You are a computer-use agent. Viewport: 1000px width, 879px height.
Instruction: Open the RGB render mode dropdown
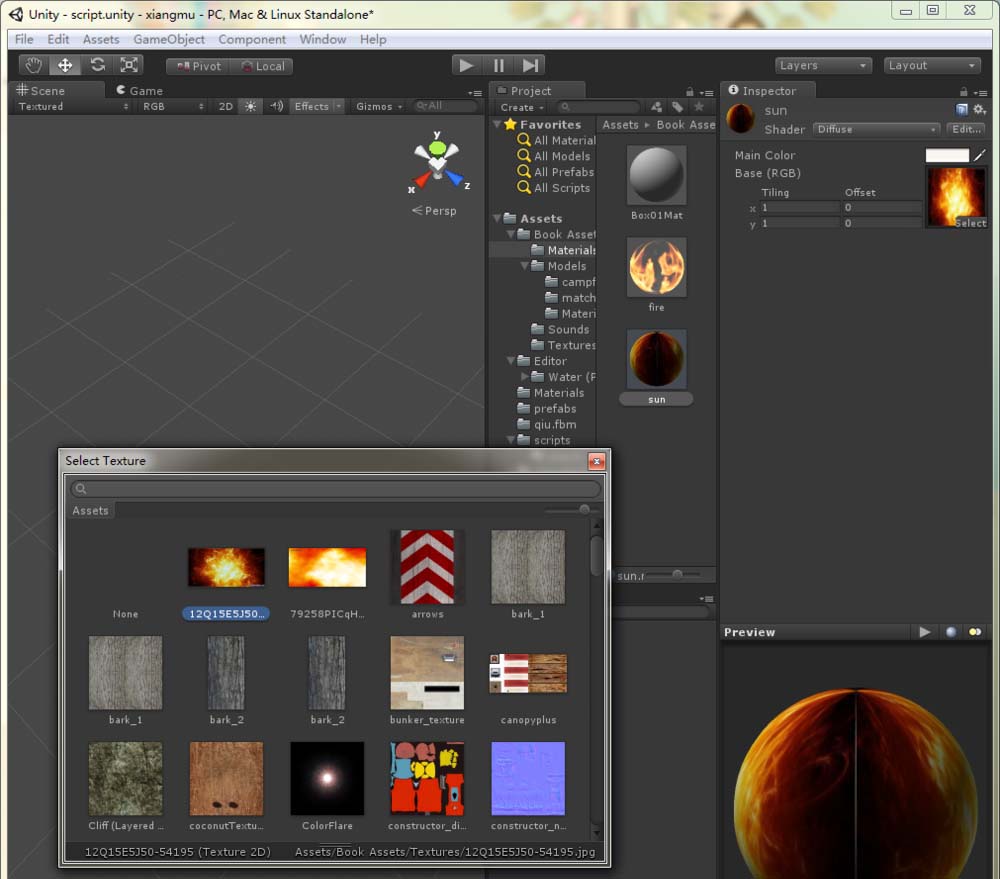[172, 107]
